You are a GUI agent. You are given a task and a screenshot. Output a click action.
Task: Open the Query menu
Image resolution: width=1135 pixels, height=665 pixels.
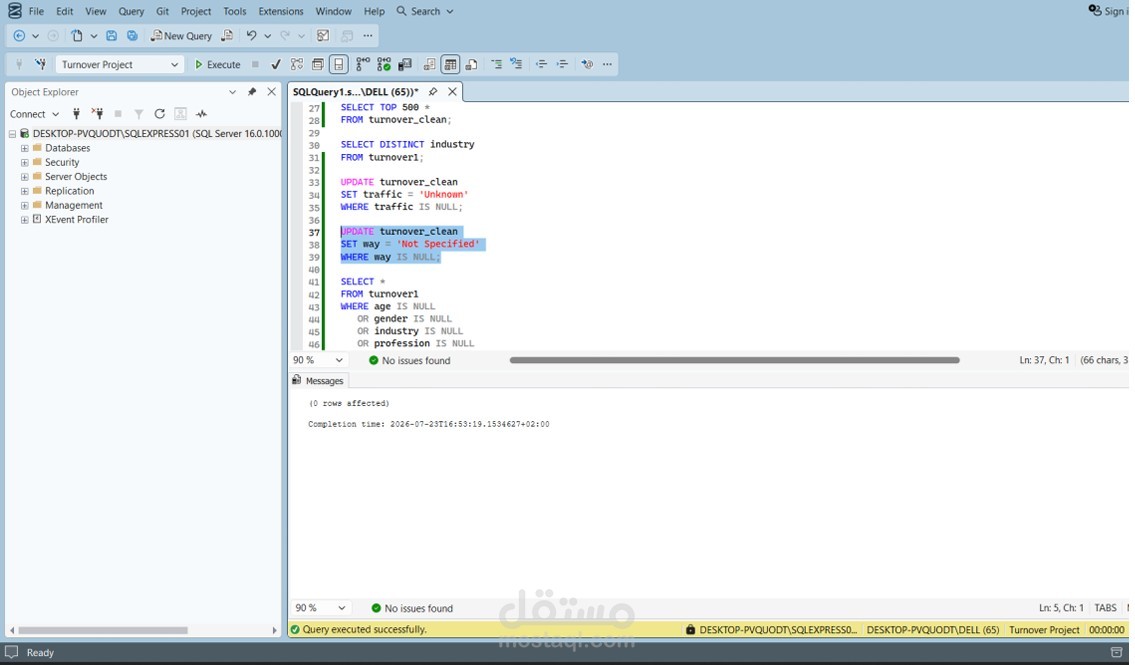coord(131,12)
